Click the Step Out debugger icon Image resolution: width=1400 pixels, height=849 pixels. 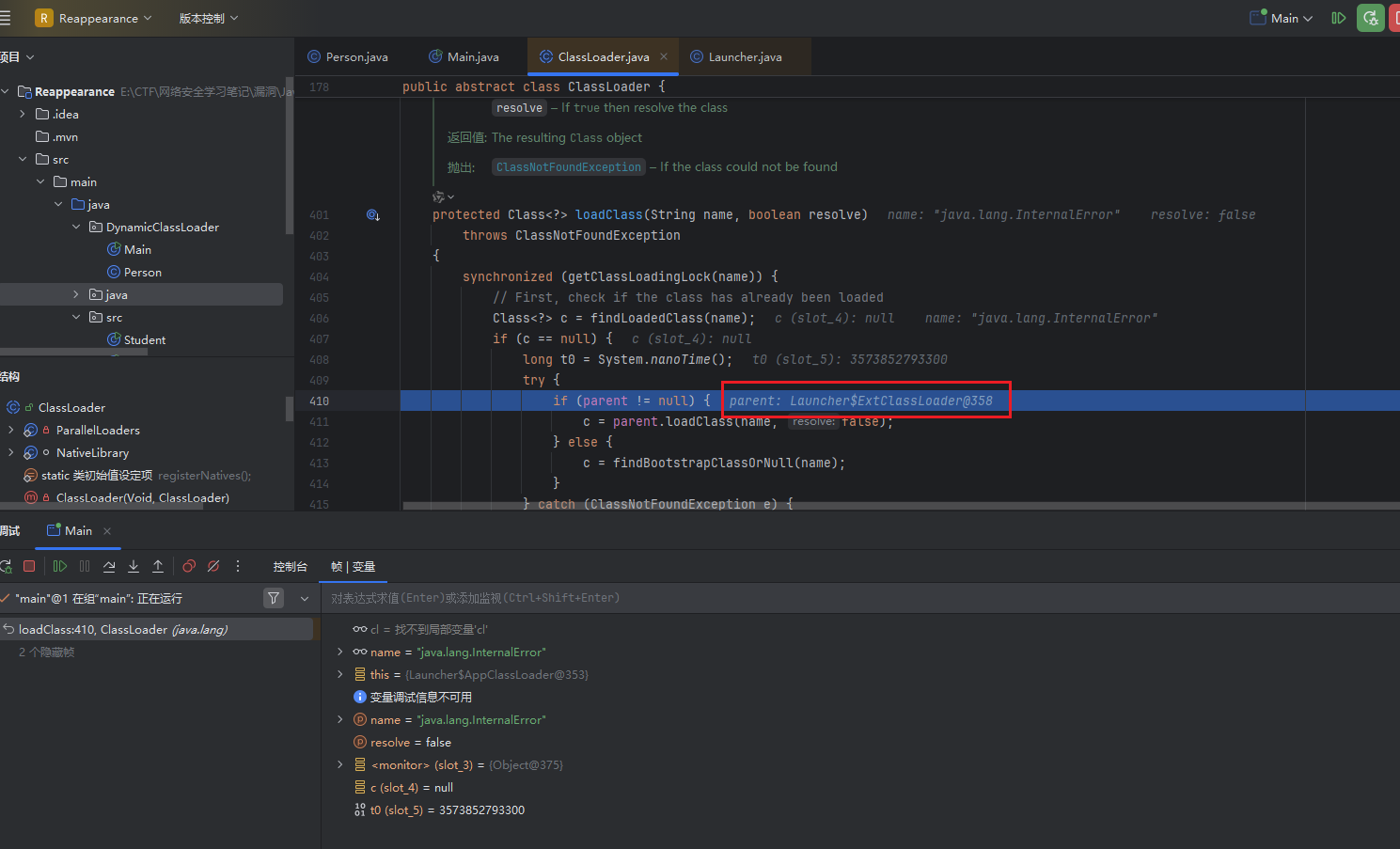pyautogui.click(x=158, y=566)
